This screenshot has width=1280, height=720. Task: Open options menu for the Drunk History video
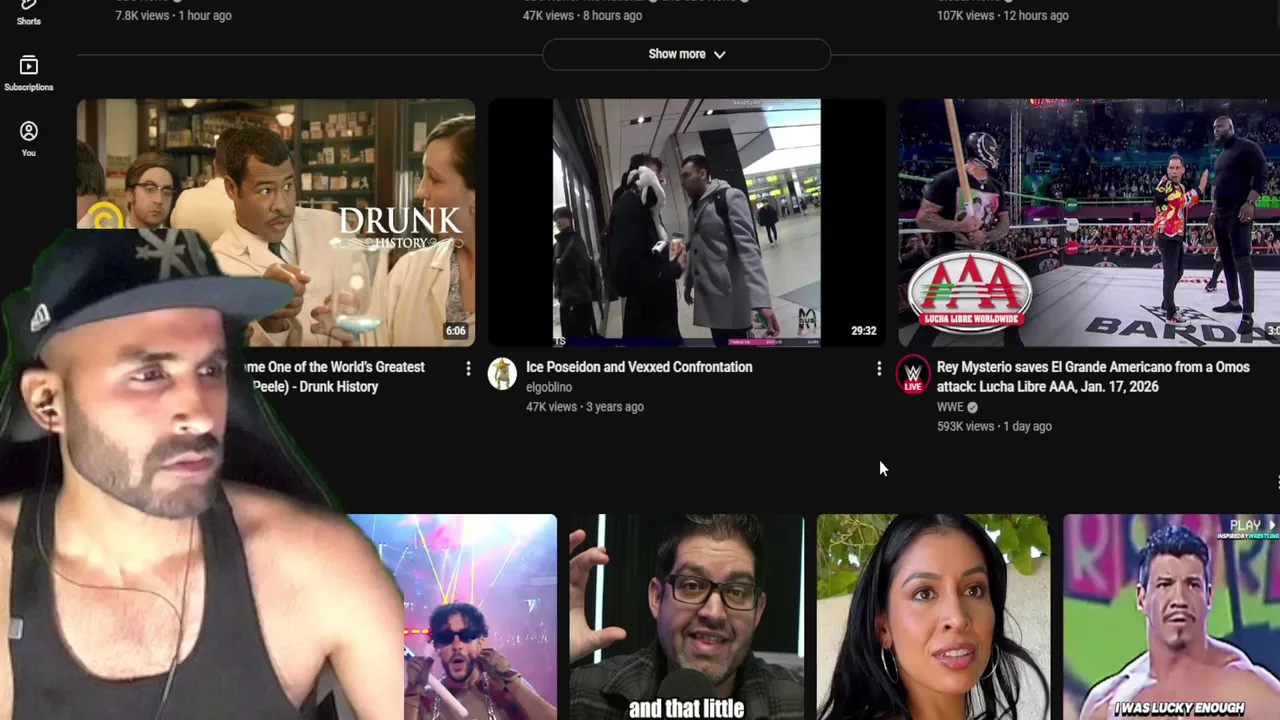click(x=468, y=369)
